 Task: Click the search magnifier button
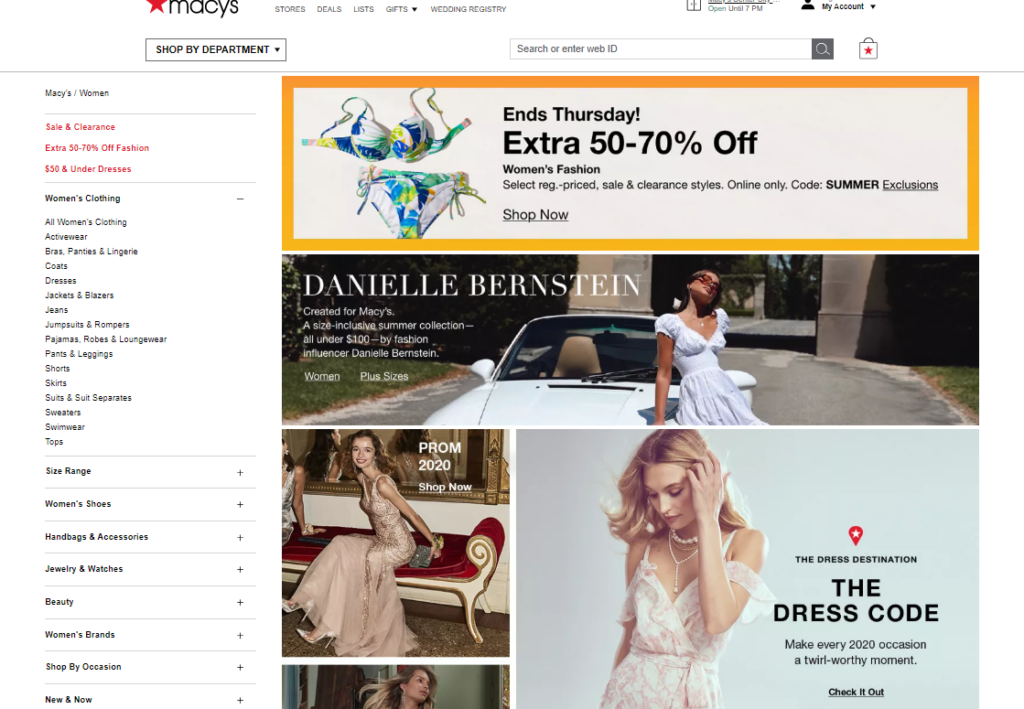pyautogui.click(x=822, y=49)
